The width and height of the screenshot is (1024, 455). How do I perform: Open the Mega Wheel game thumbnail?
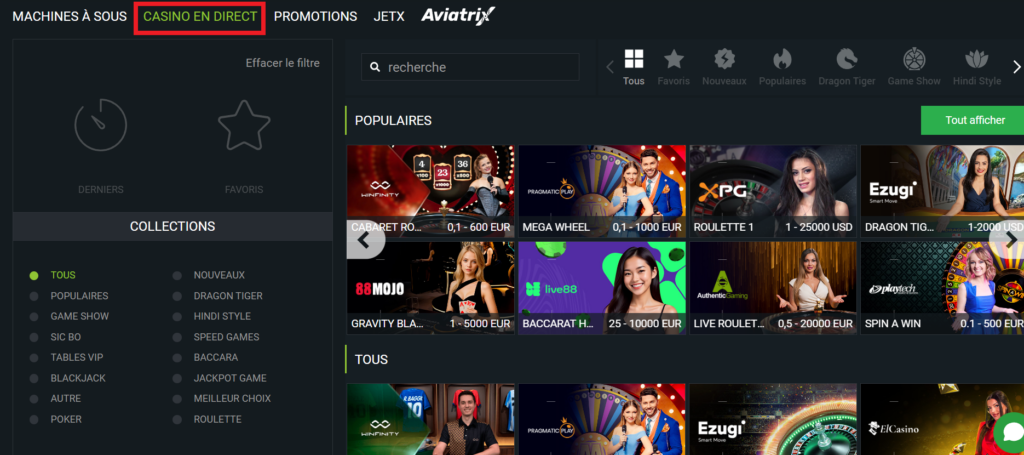click(602, 189)
